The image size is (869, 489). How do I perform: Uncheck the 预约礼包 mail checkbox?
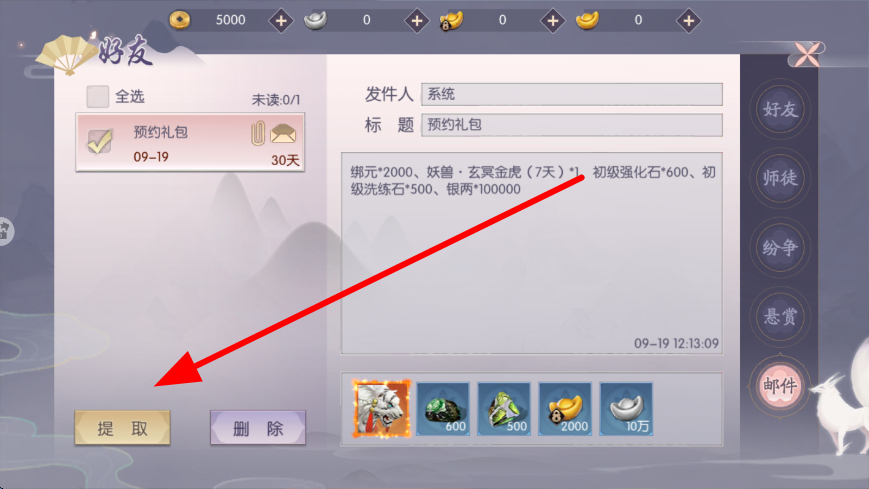pyautogui.click(x=100, y=142)
